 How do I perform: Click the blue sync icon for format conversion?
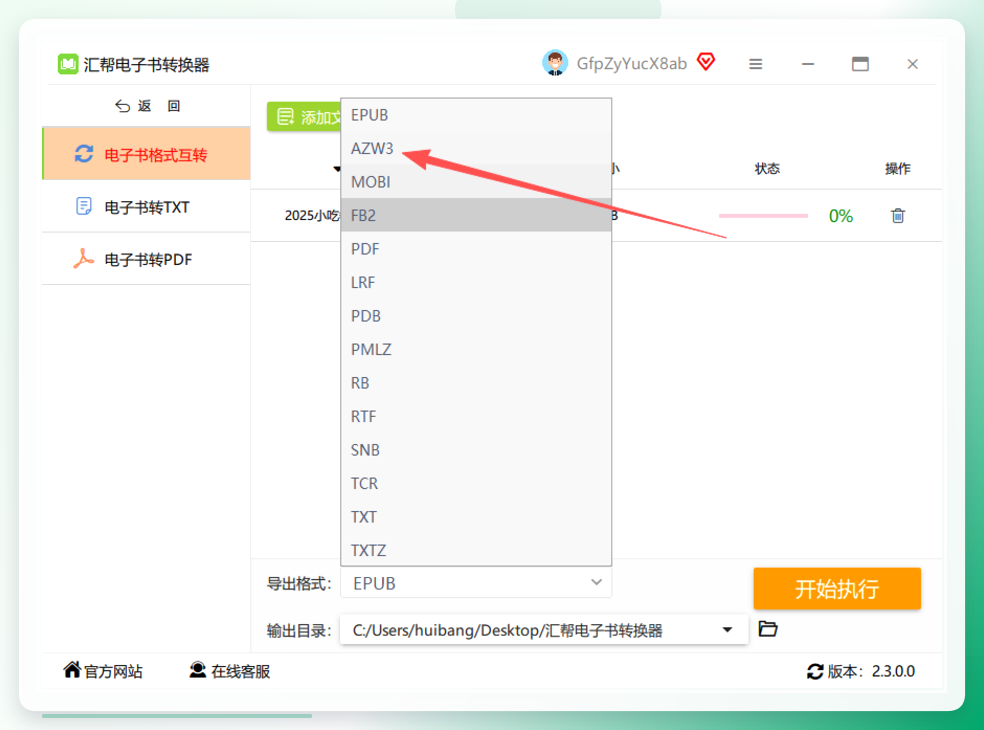83,154
